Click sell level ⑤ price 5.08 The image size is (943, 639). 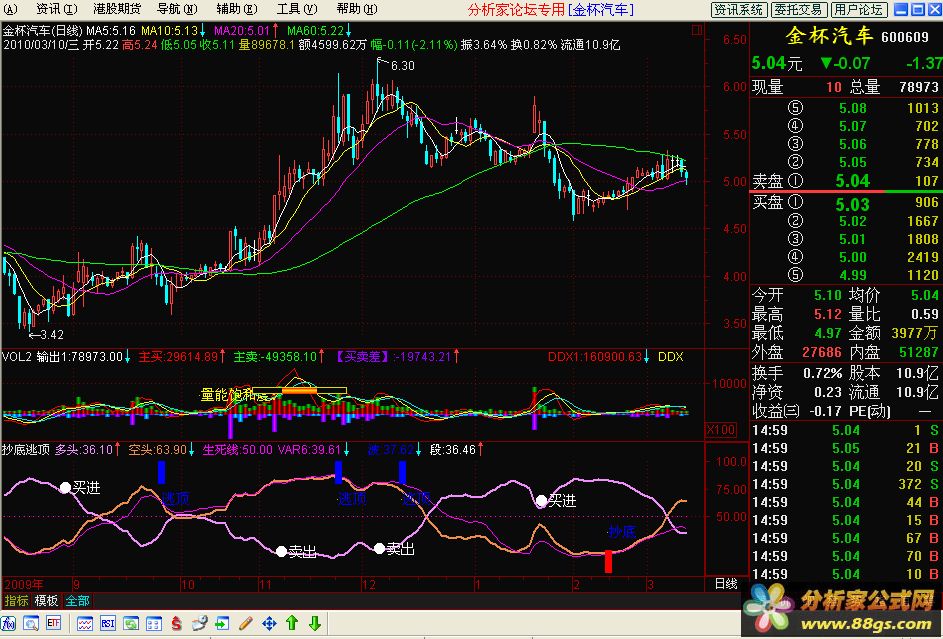pyautogui.click(x=853, y=108)
